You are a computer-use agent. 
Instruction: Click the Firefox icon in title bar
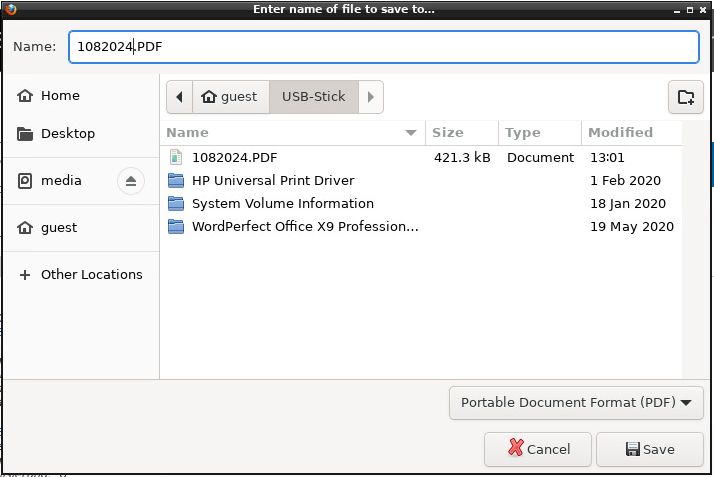pos(10,9)
